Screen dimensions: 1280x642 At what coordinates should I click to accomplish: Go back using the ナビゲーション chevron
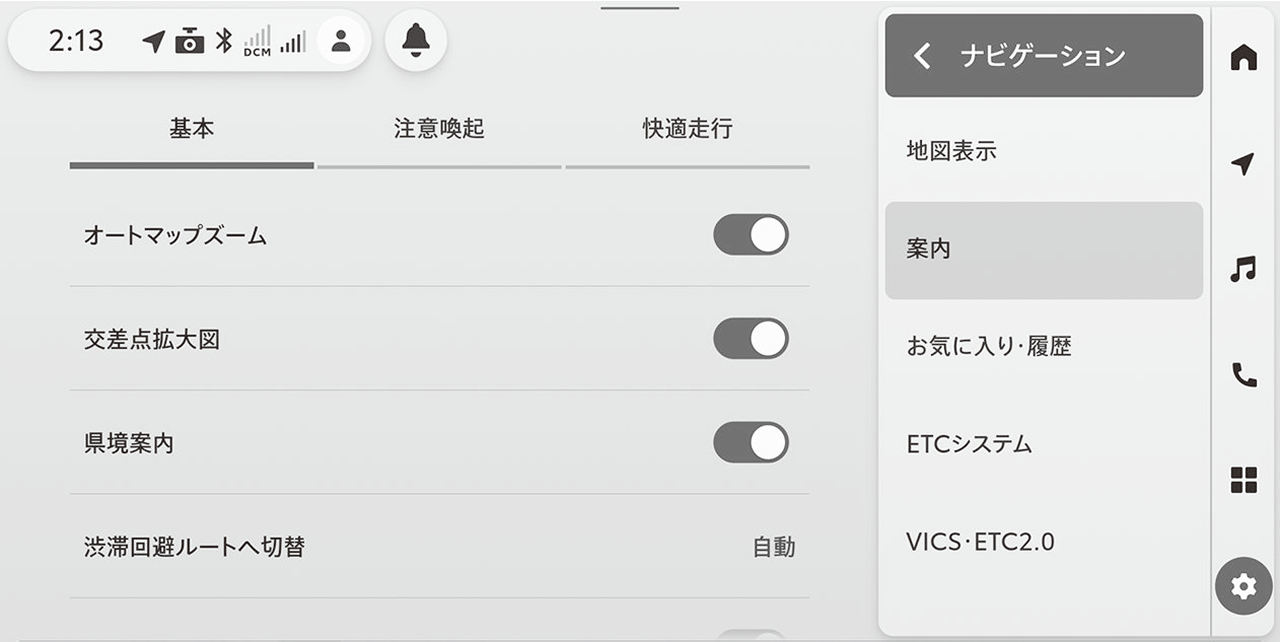(x=922, y=56)
